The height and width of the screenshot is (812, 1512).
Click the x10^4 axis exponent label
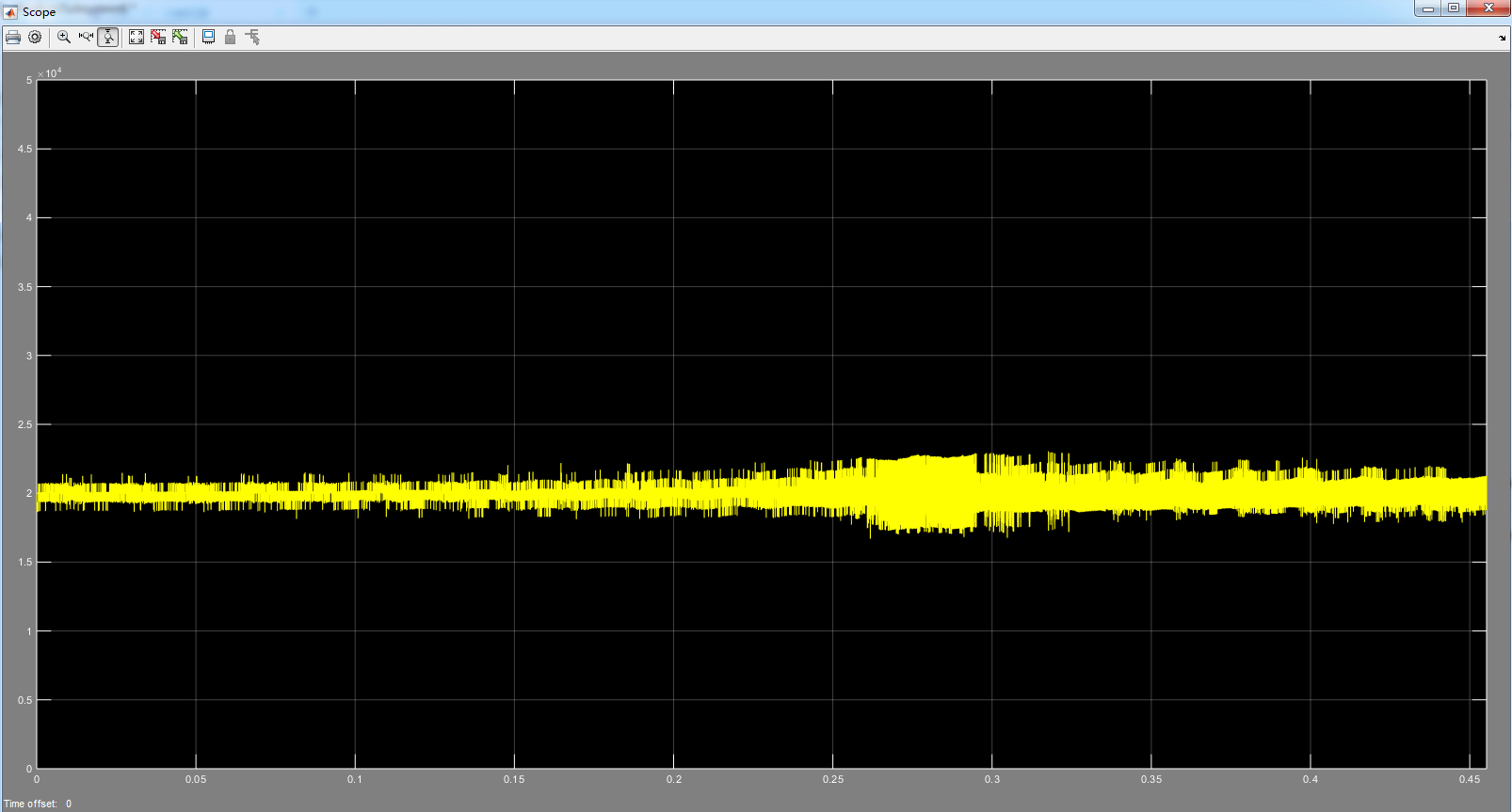point(50,72)
